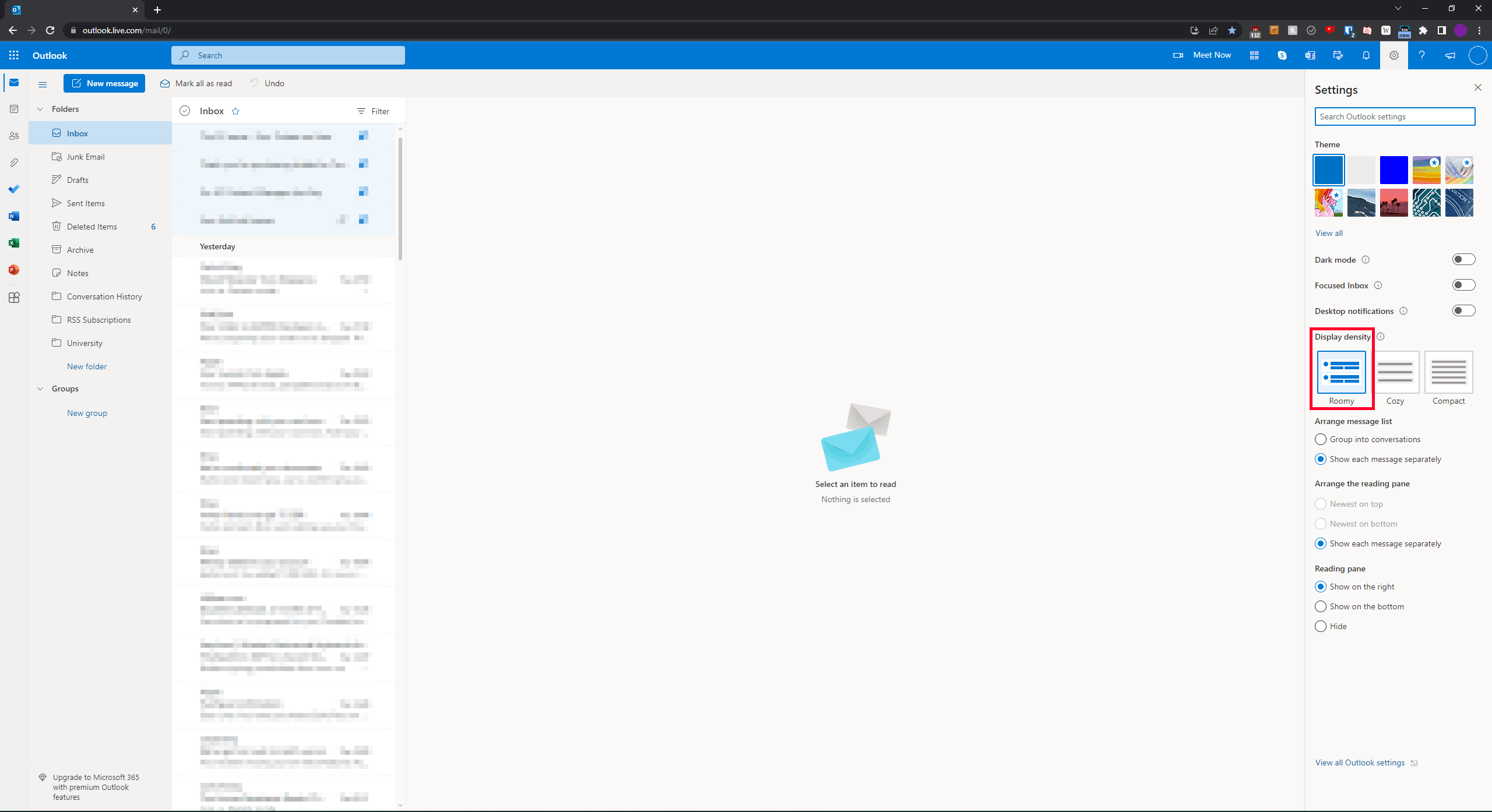
Task: Turn on the Focused Inbox toggle
Action: 1463,285
